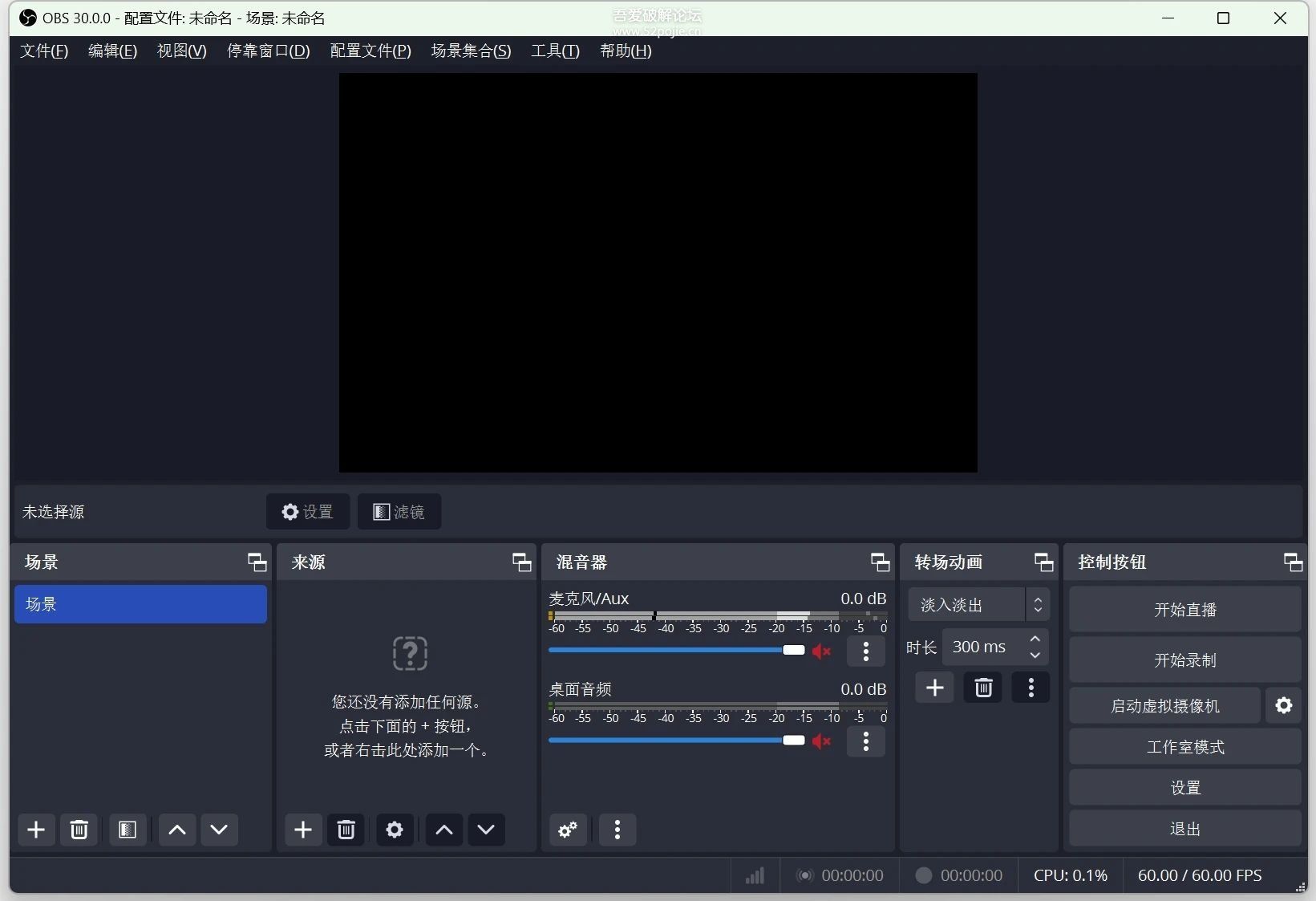Image resolution: width=1316 pixels, height=901 pixels.
Task: Move scene up with the up arrow
Action: tap(176, 830)
